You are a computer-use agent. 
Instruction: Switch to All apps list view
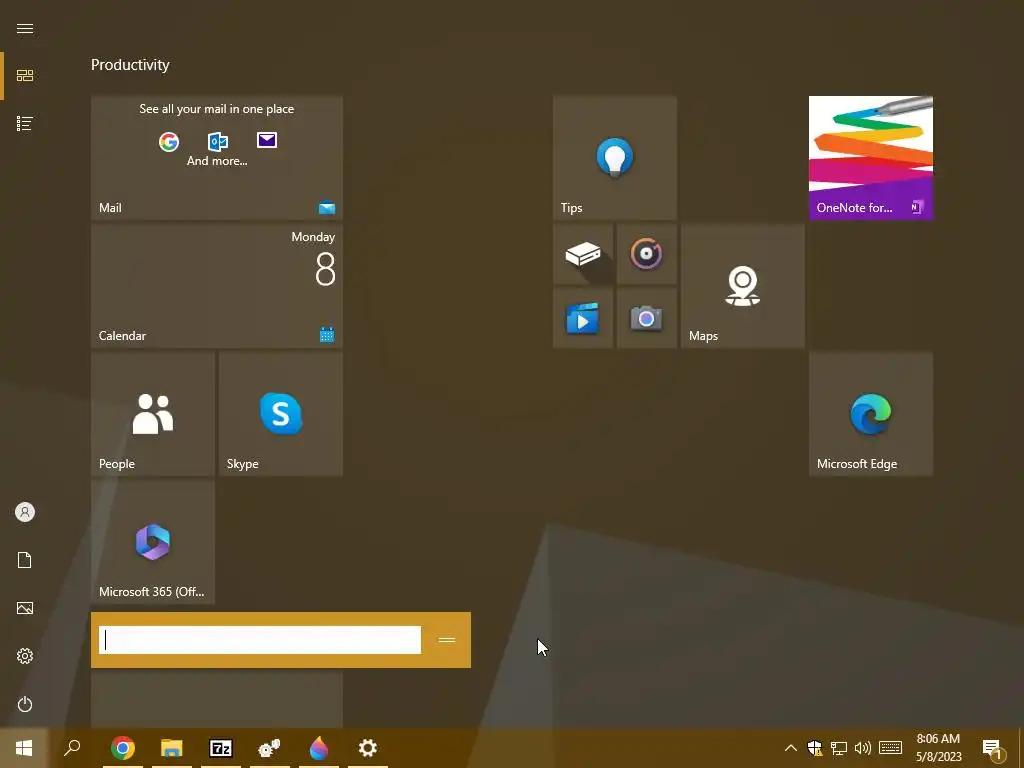(x=25, y=123)
